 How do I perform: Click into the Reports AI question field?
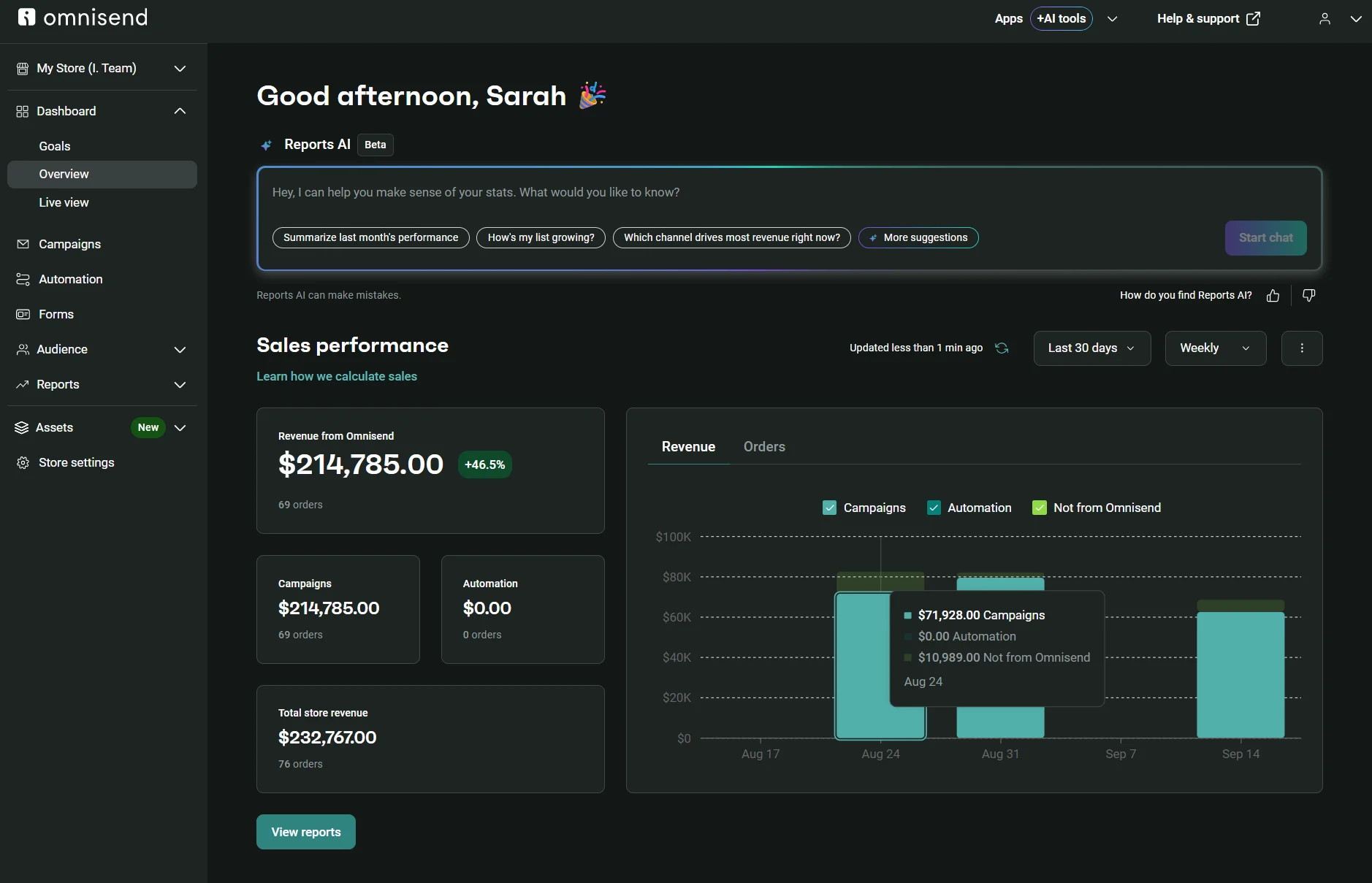789,193
